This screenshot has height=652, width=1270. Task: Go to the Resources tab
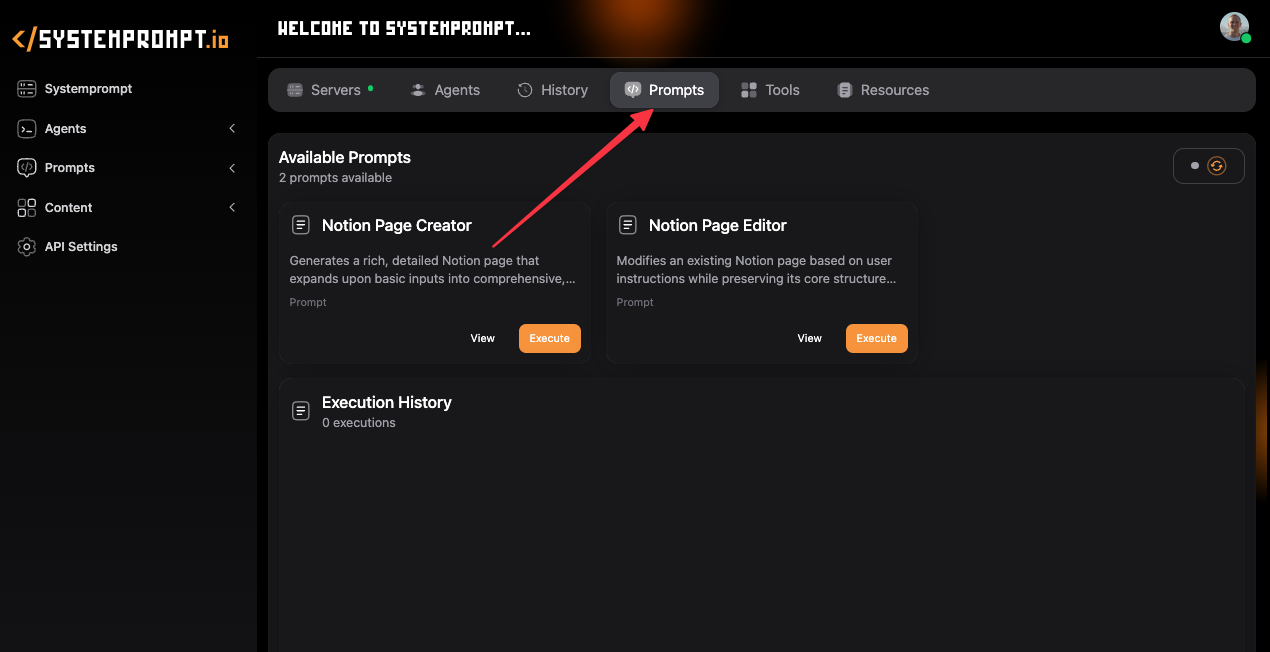(x=883, y=90)
